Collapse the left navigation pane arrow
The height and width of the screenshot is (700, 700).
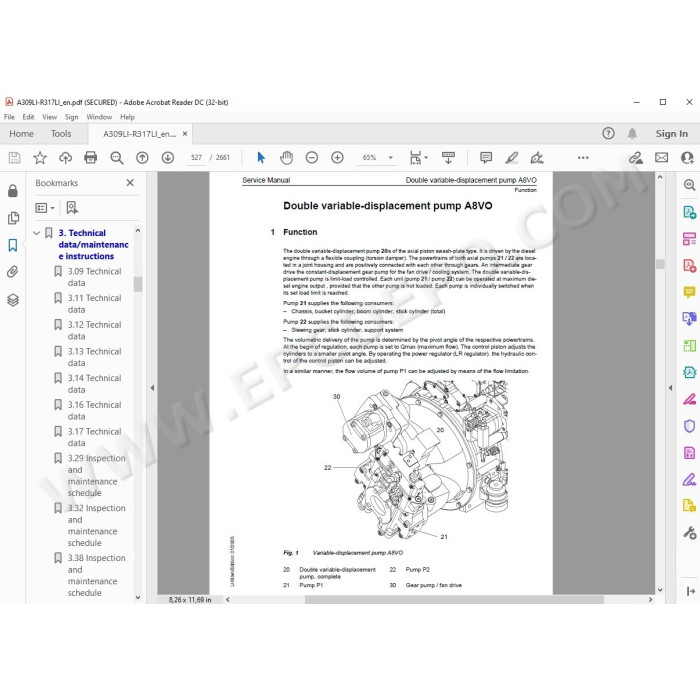(x=152, y=388)
